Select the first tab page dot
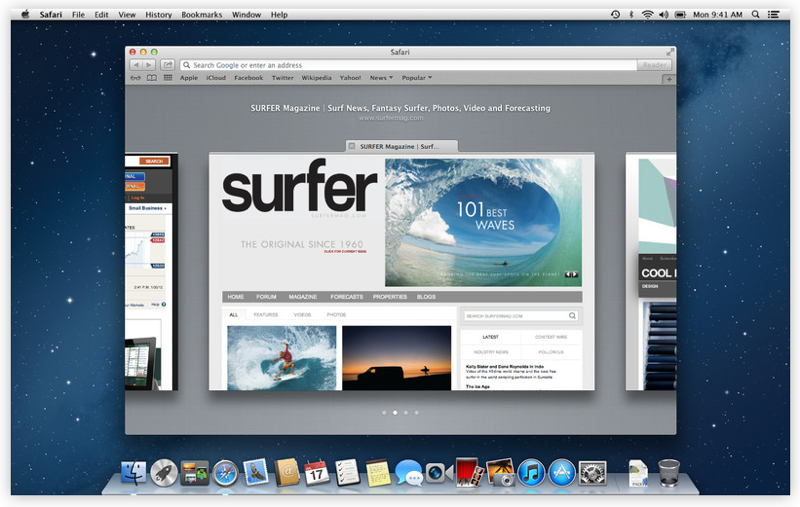 tap(384, 413)
